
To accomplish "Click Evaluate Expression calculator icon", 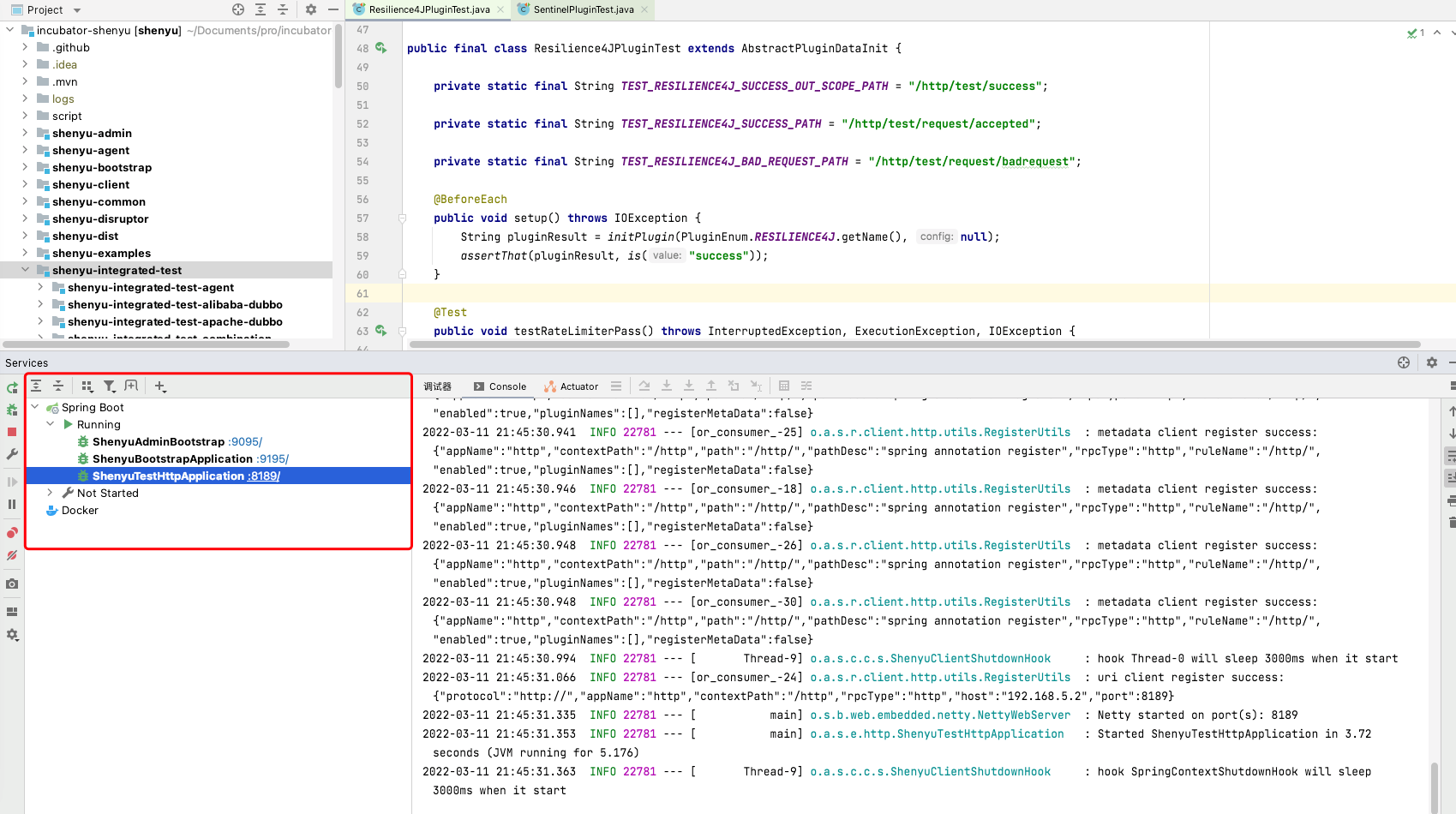I will (x=784, y=386).
